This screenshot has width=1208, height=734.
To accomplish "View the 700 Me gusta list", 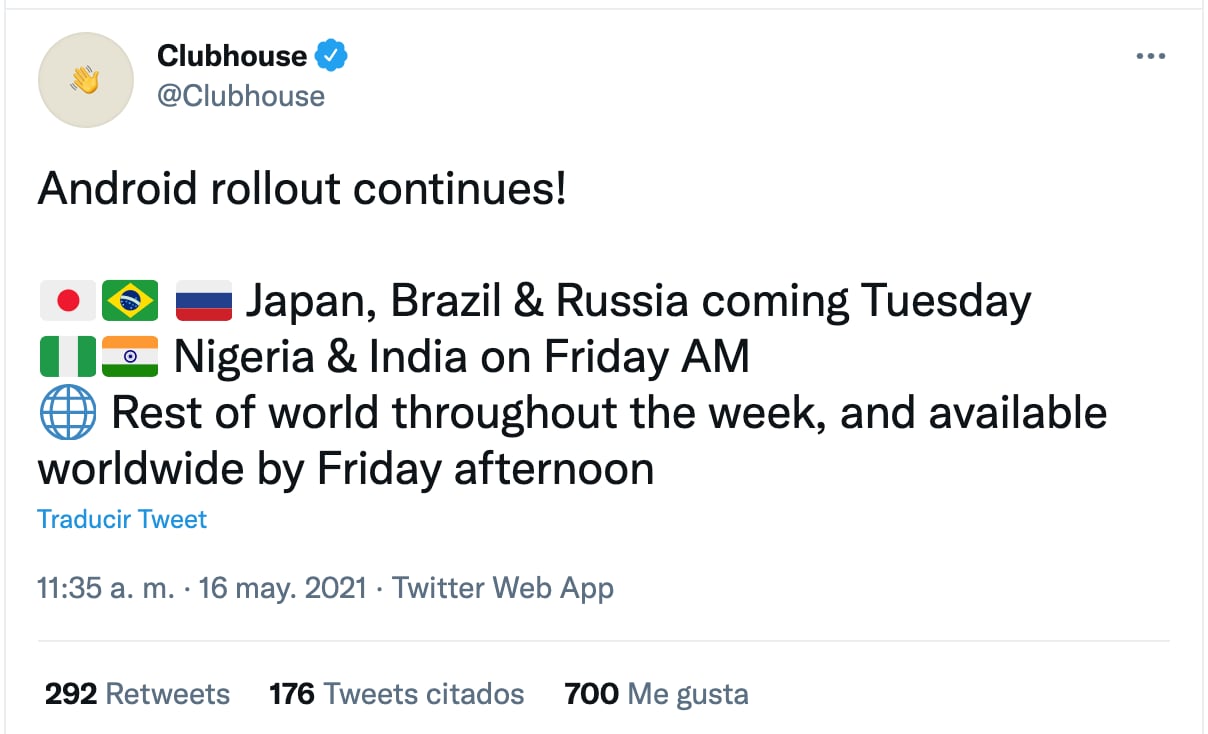I will click(656, 693).
